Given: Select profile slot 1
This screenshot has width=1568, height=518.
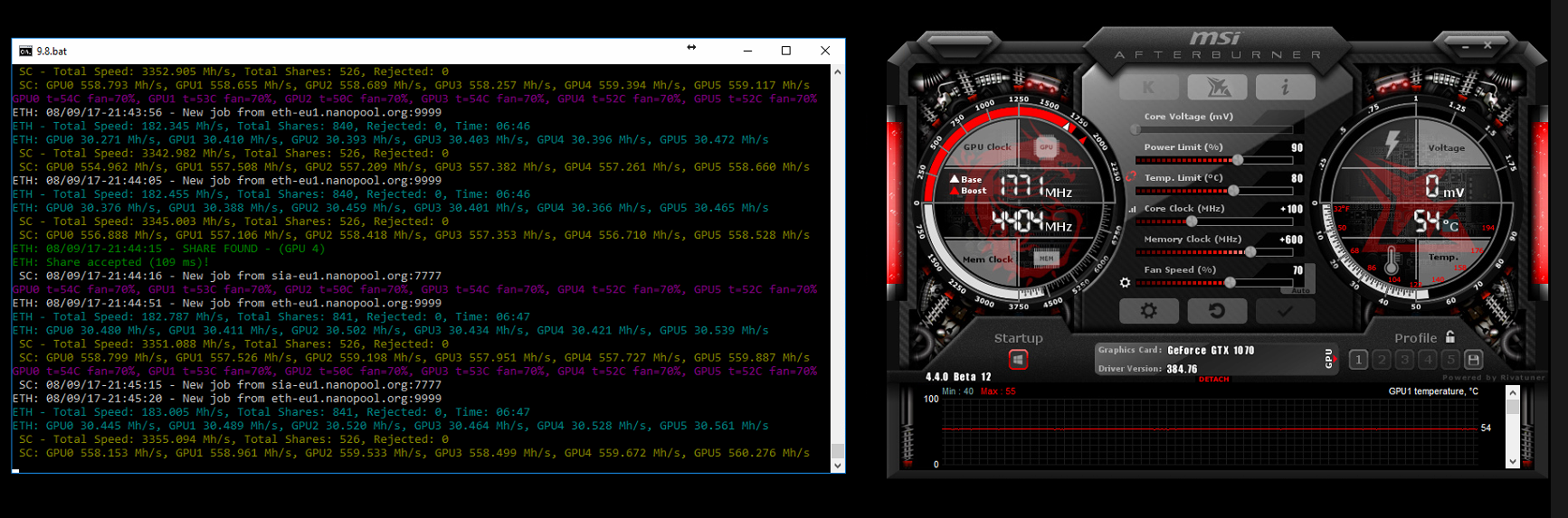Looking at the screenshot, I should (x=1358, y=360).
